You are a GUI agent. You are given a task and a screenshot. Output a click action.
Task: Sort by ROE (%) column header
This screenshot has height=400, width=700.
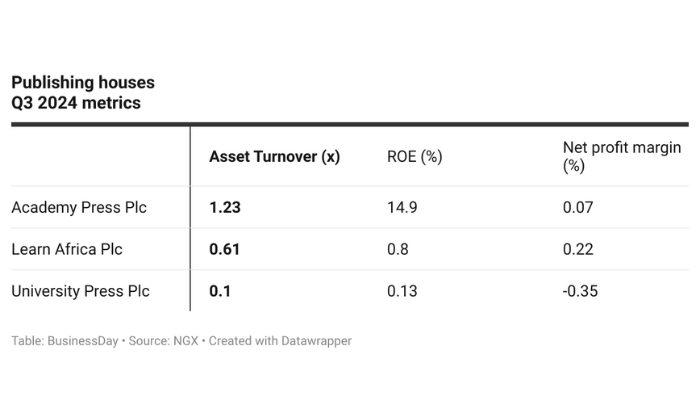(414, 157)
